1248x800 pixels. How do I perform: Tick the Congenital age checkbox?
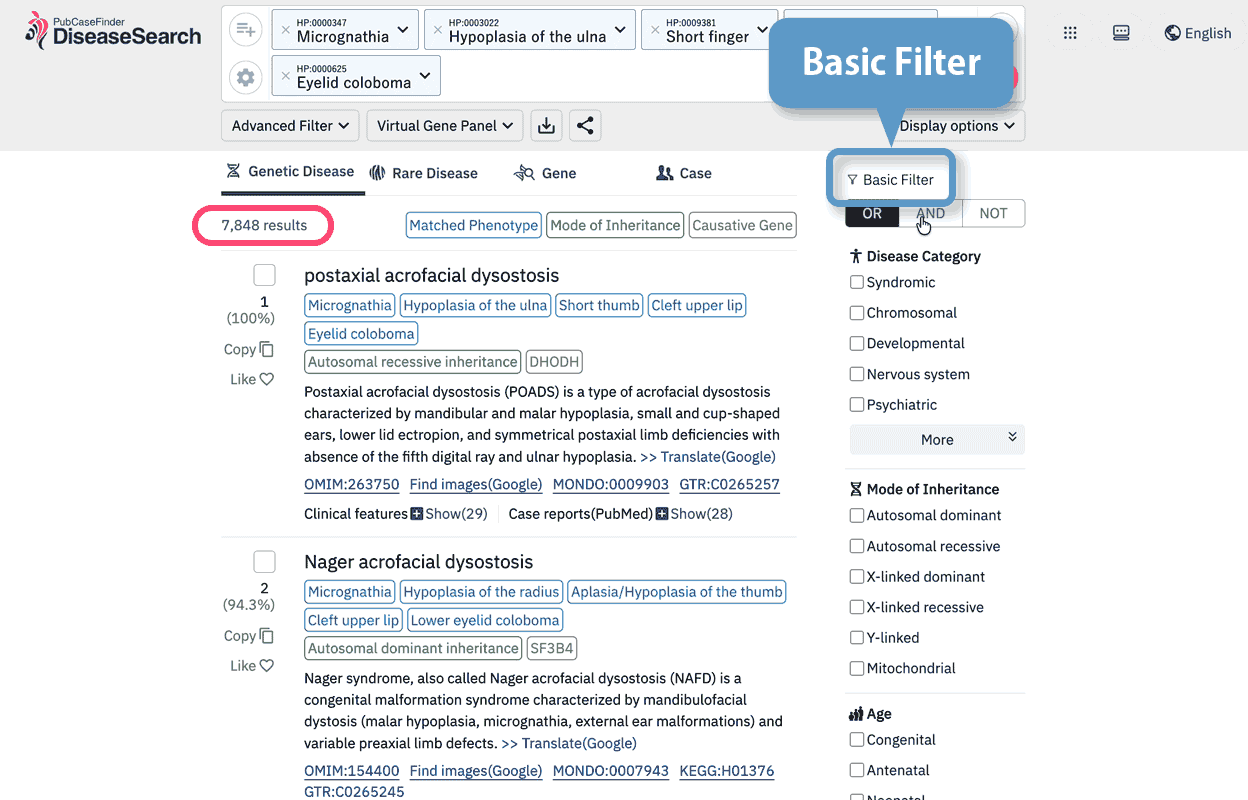coord(857,740)
